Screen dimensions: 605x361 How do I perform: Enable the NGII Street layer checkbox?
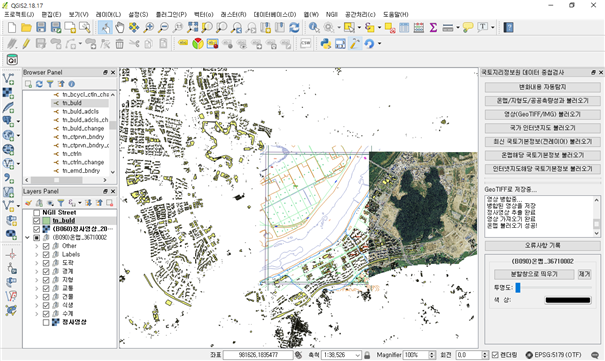click(x=37, y=213)
